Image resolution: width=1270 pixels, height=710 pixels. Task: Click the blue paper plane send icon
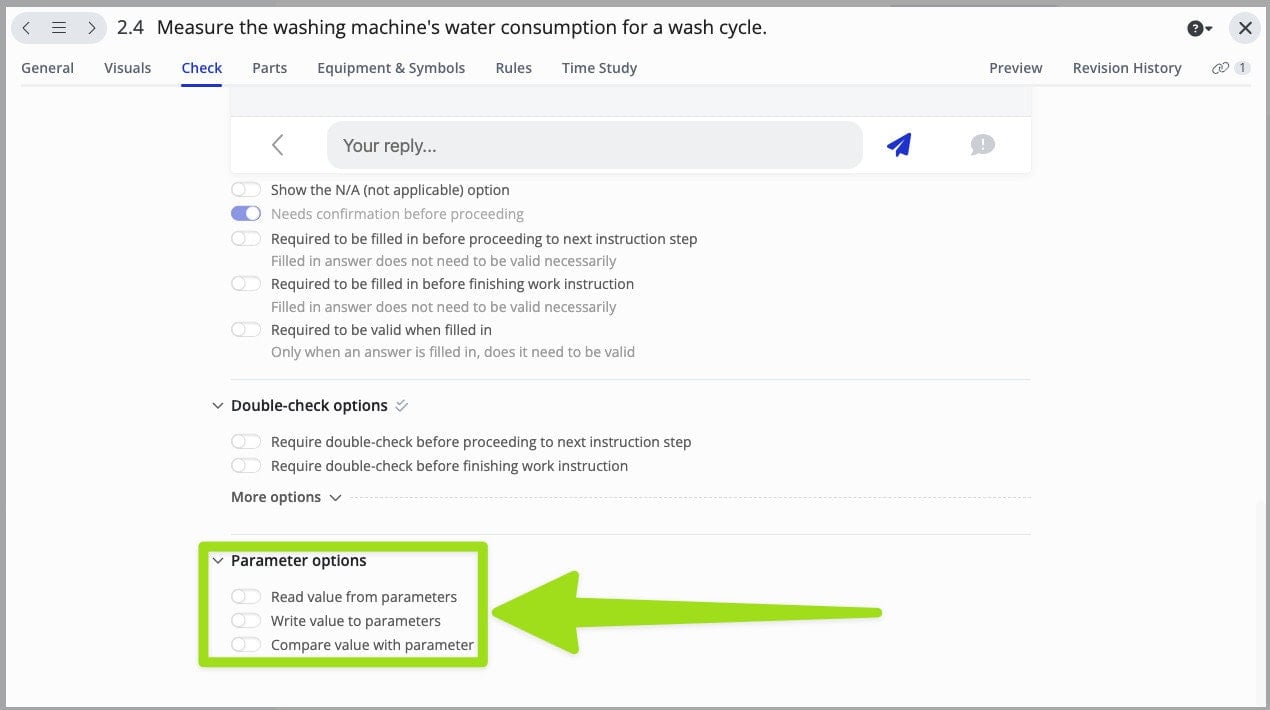(899, 145)
